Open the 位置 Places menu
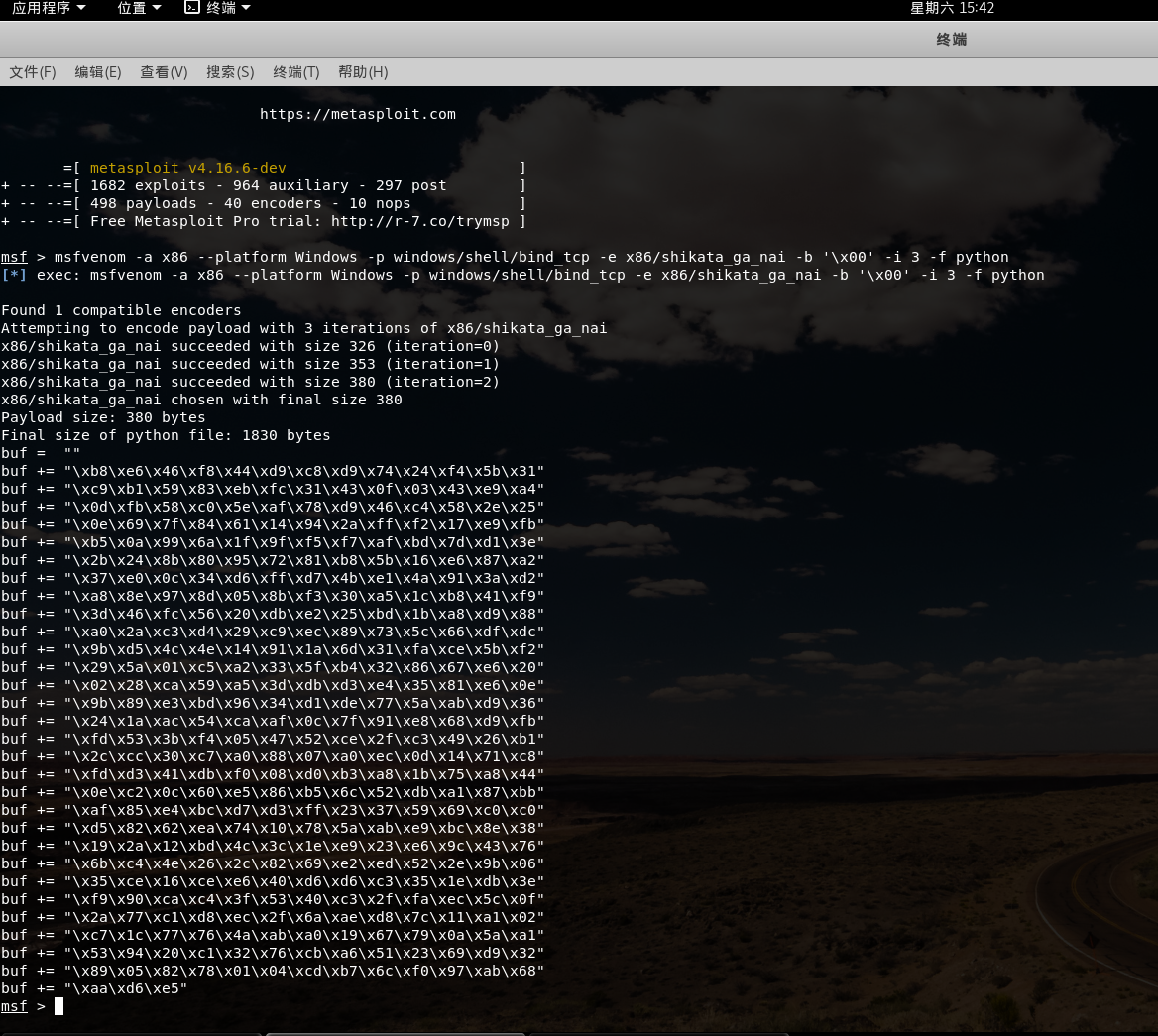The width and height of the screenshot is (1158, 1036). [x=139, y=8]
